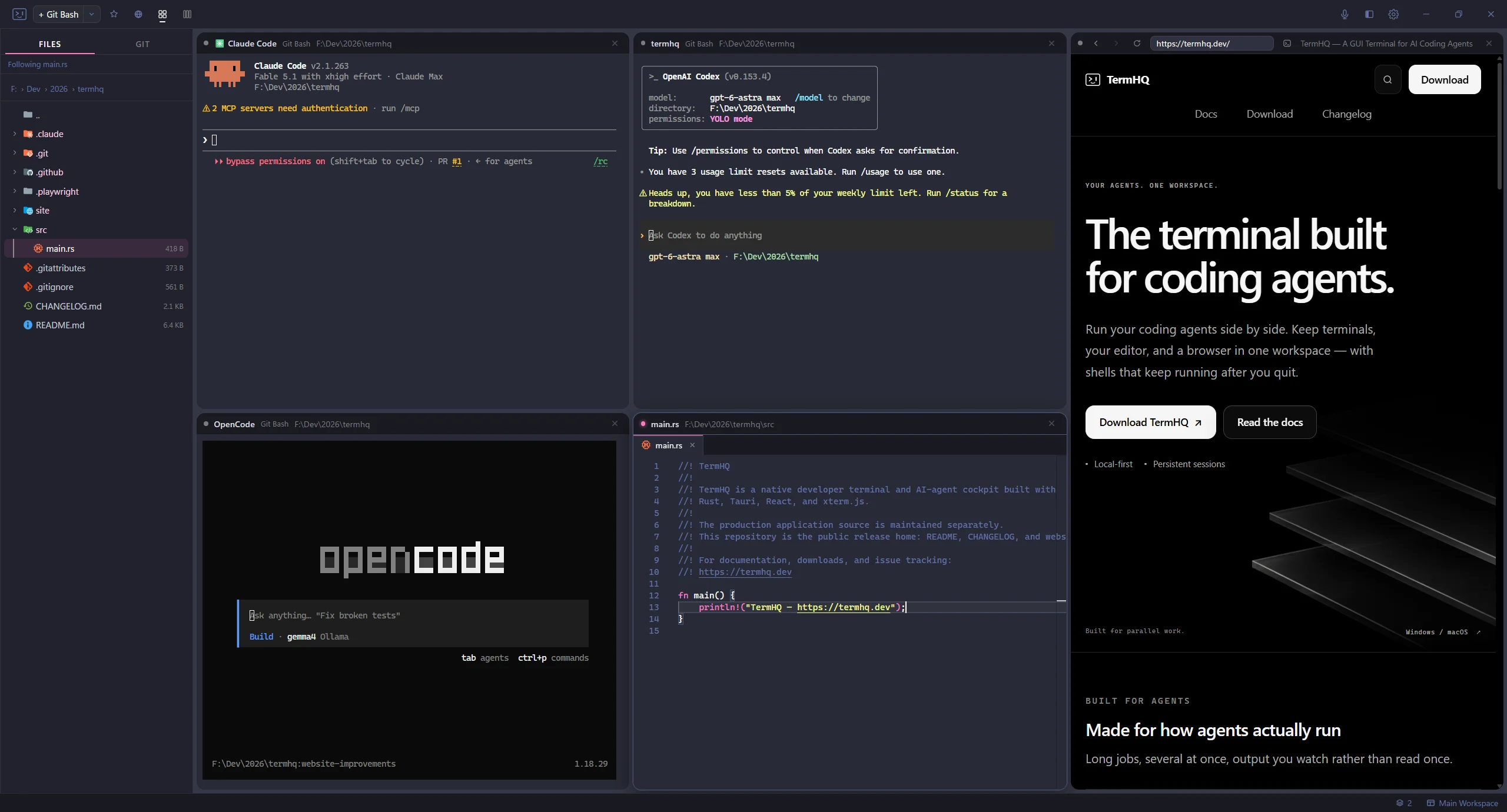Click the search icon on TermHQ website
1507x812 pixels.
[1387, 79]
